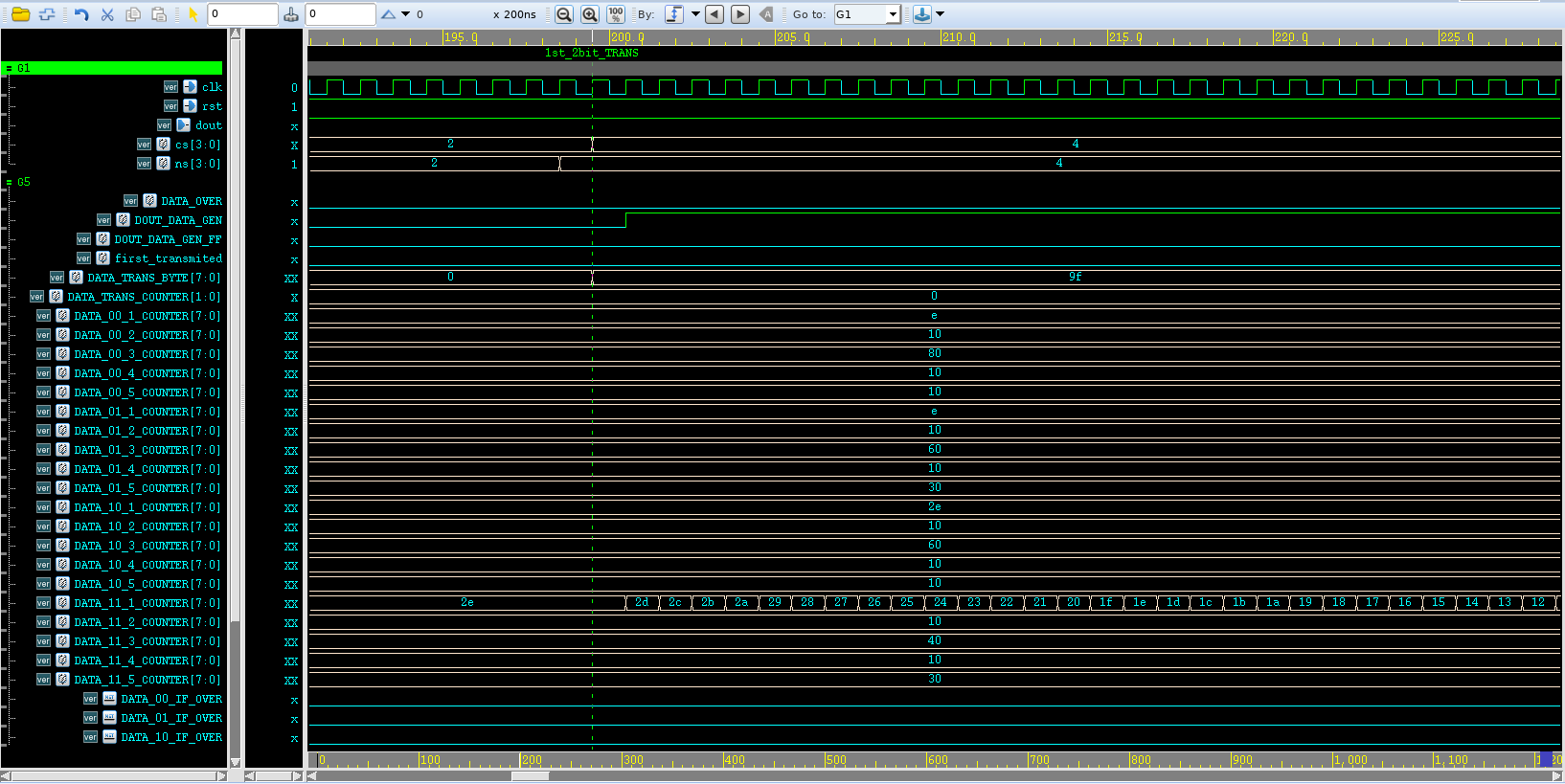This screenshot has height=784, width=1565.
Task: Select DATA_11_5_COUNTER[7:0] signal
Action: 147,680
